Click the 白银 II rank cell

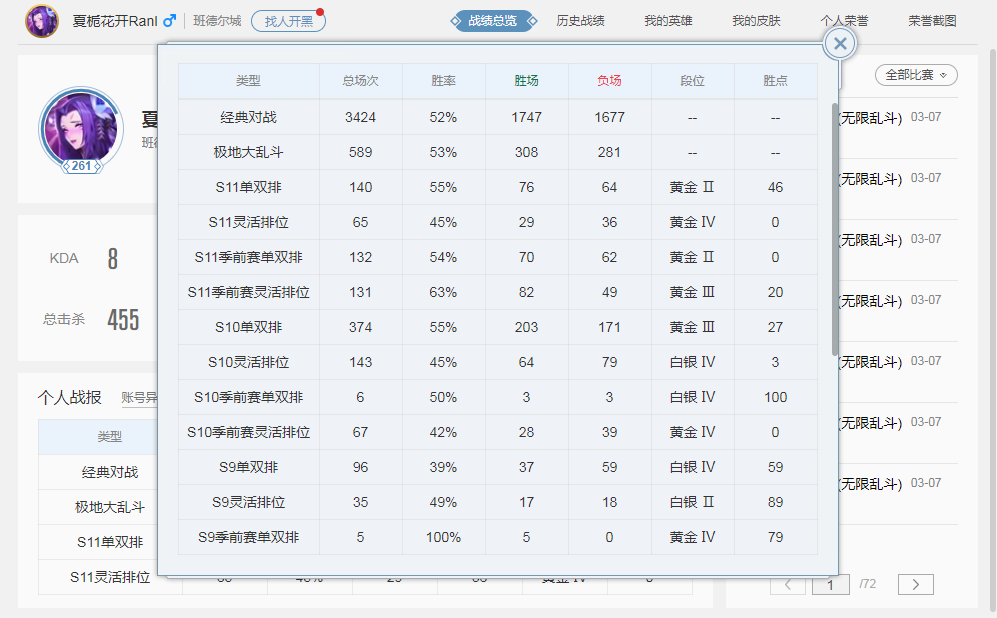point(692,502)
